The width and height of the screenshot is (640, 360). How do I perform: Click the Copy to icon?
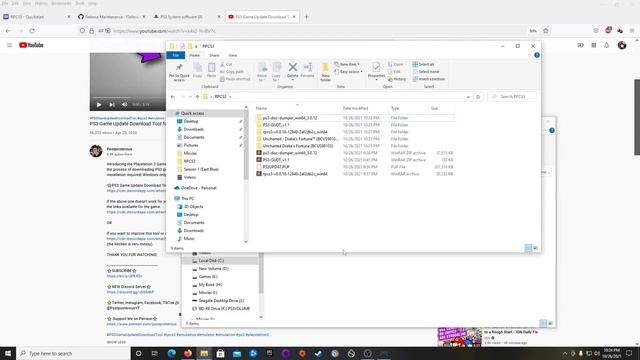(x=276, y=71)
